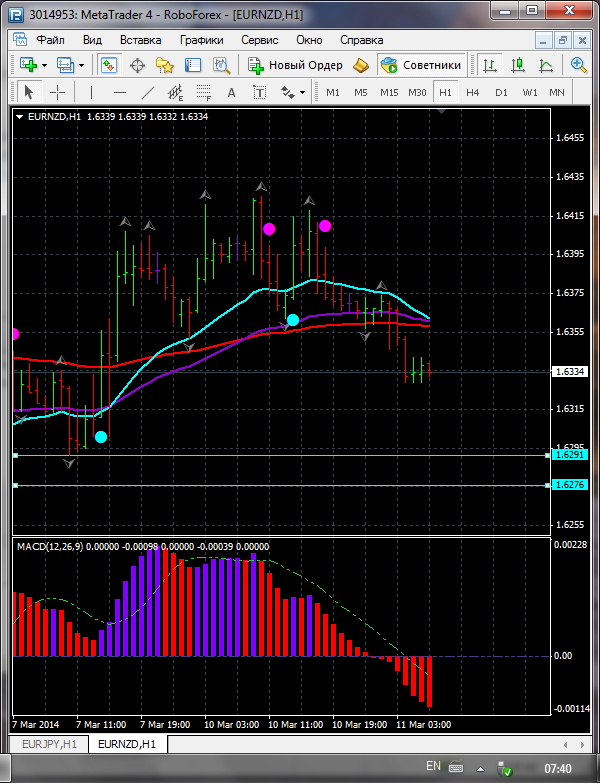600x784 pixels.
Task: Choose the text label tool
Action: coord(260,92)
